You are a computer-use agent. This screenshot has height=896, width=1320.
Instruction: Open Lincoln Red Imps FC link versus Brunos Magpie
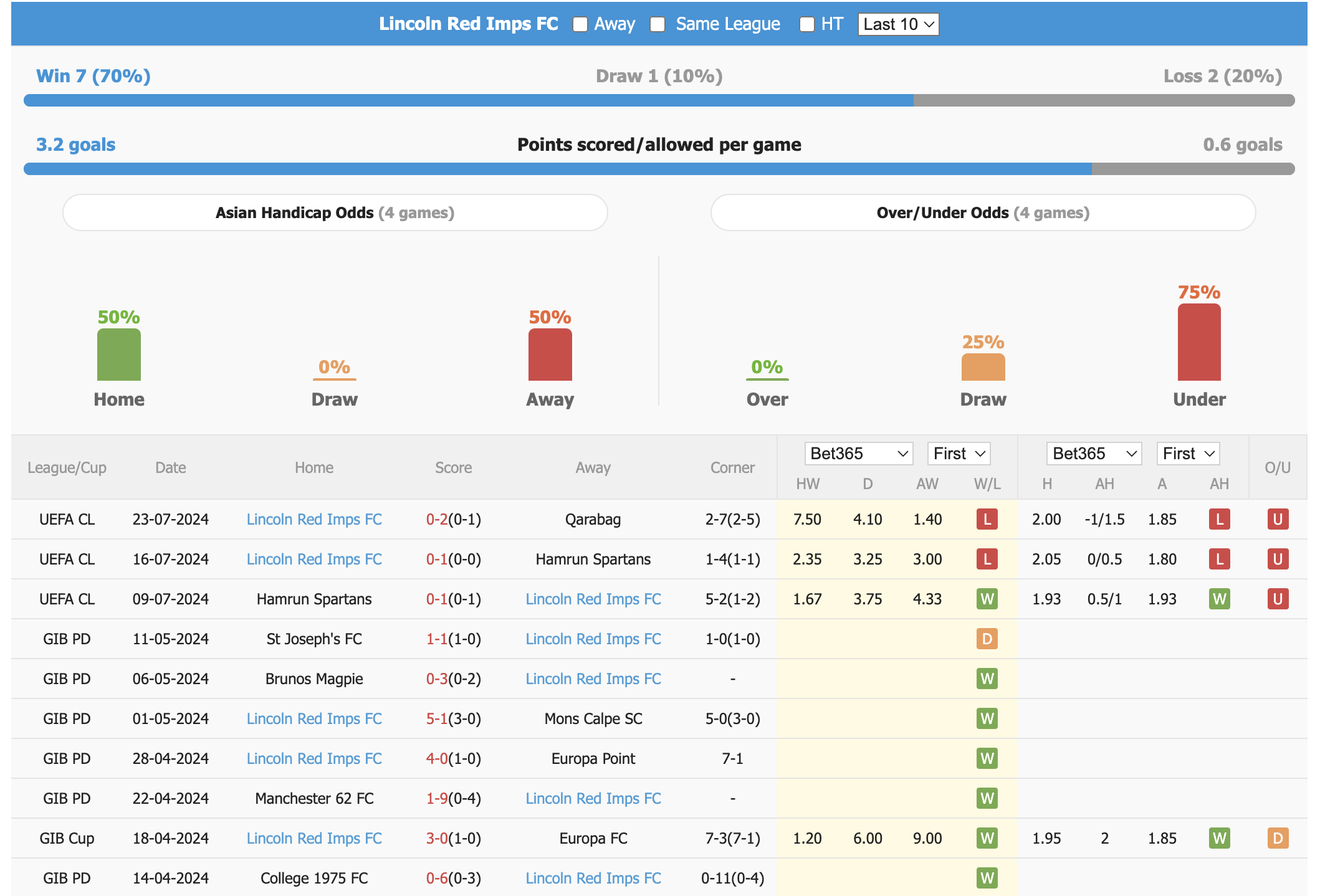593,679
